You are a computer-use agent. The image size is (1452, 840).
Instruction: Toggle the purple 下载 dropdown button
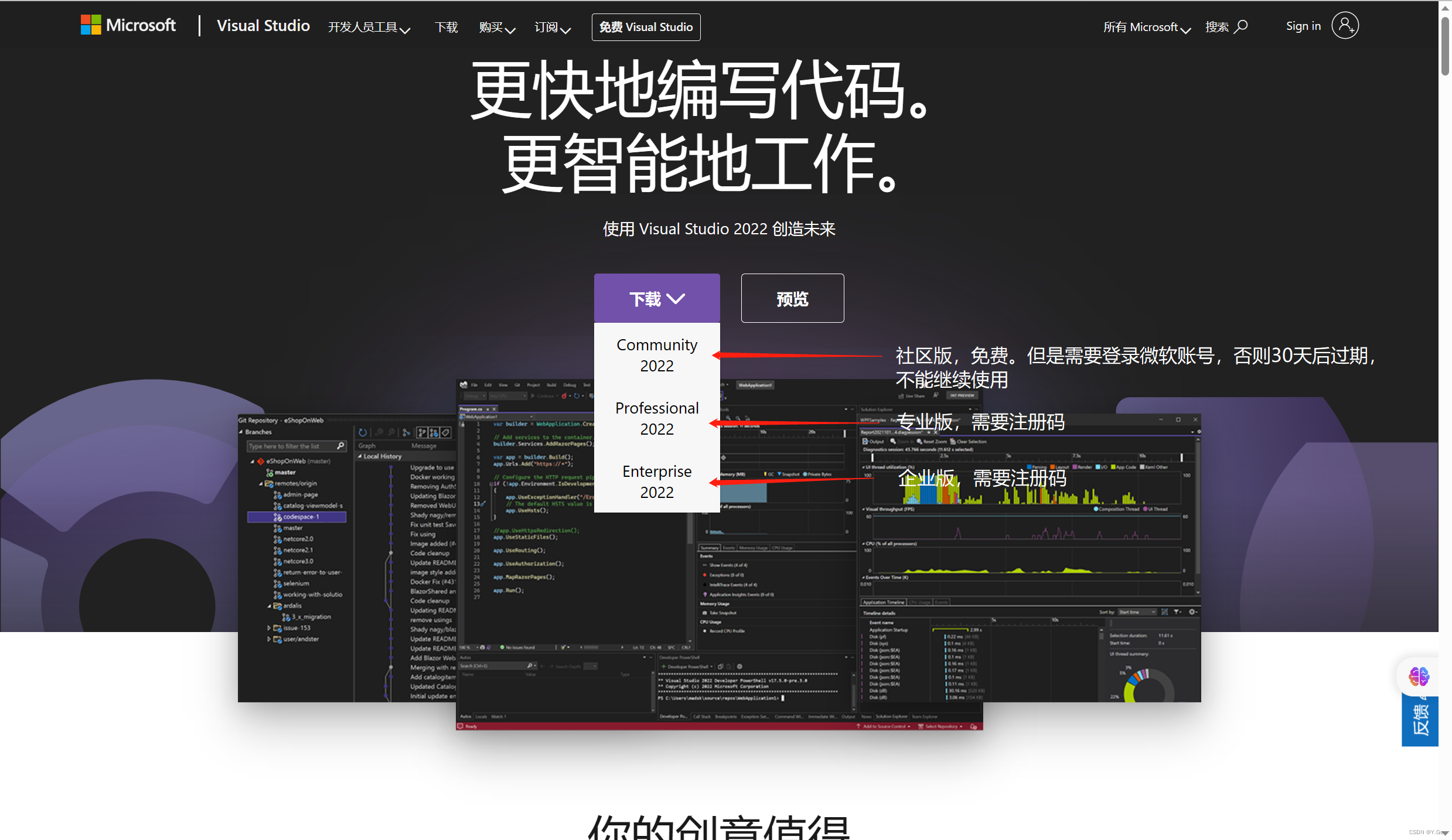(x=657, y=298)
